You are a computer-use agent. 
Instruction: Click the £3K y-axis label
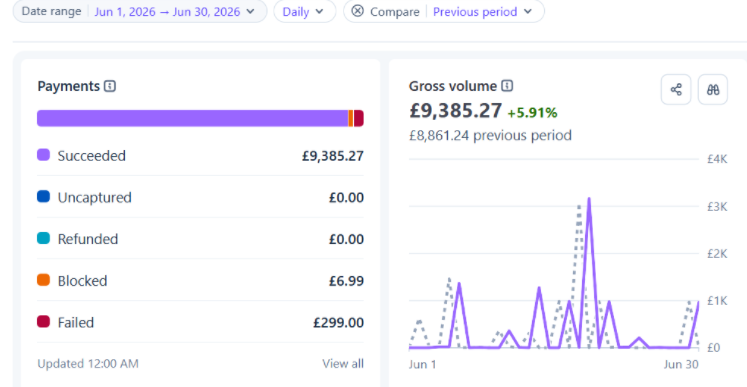coord(717,206)
